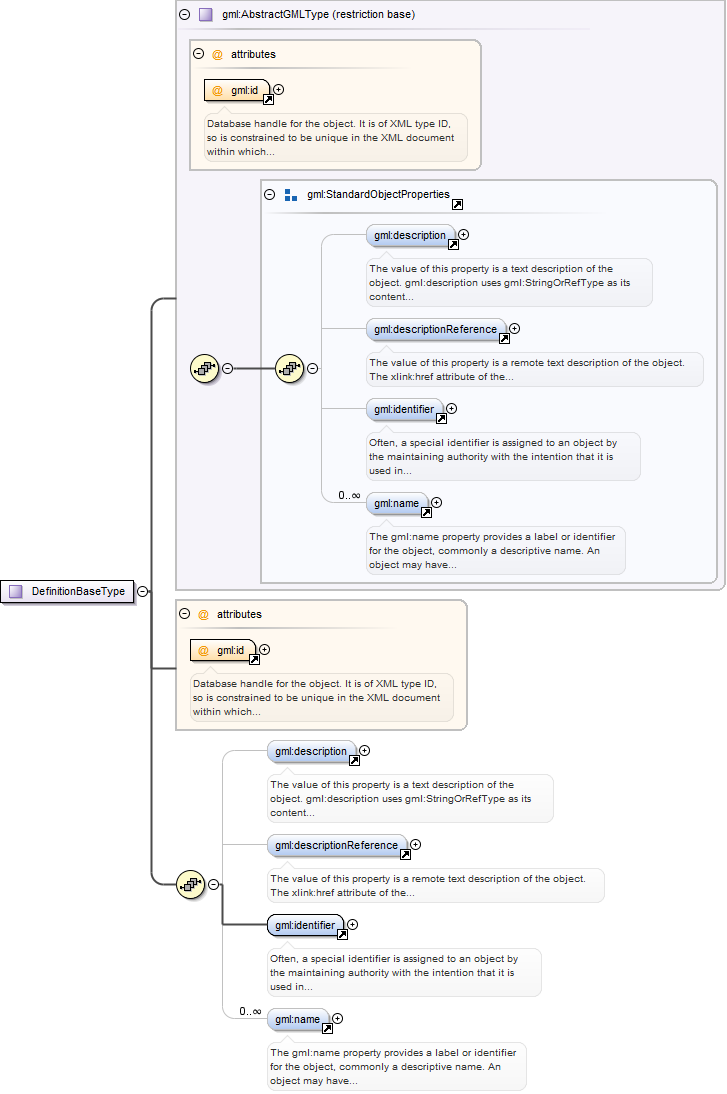Viewport: 727px width, 1094px height.
Task: Select the bottom gml:description element
Action: (x=310, y=751)
